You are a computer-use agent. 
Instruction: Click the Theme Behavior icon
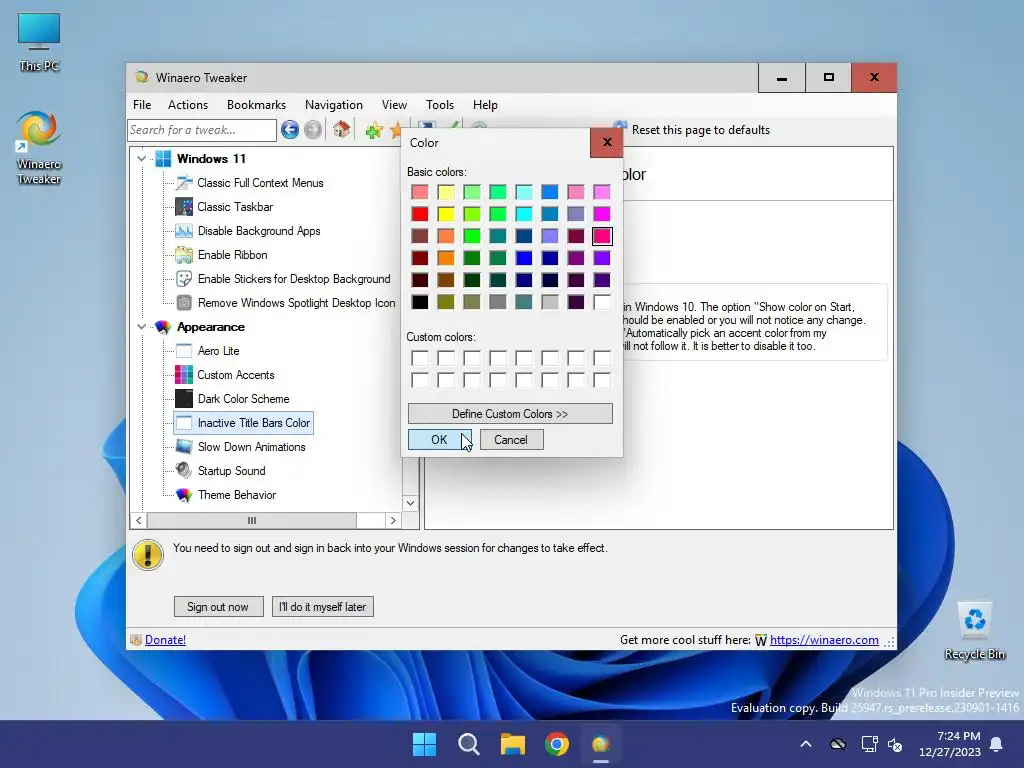(184, 495)
